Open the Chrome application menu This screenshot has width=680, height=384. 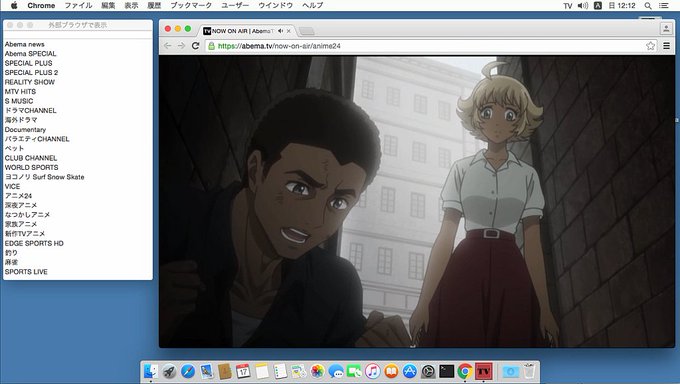41,6
